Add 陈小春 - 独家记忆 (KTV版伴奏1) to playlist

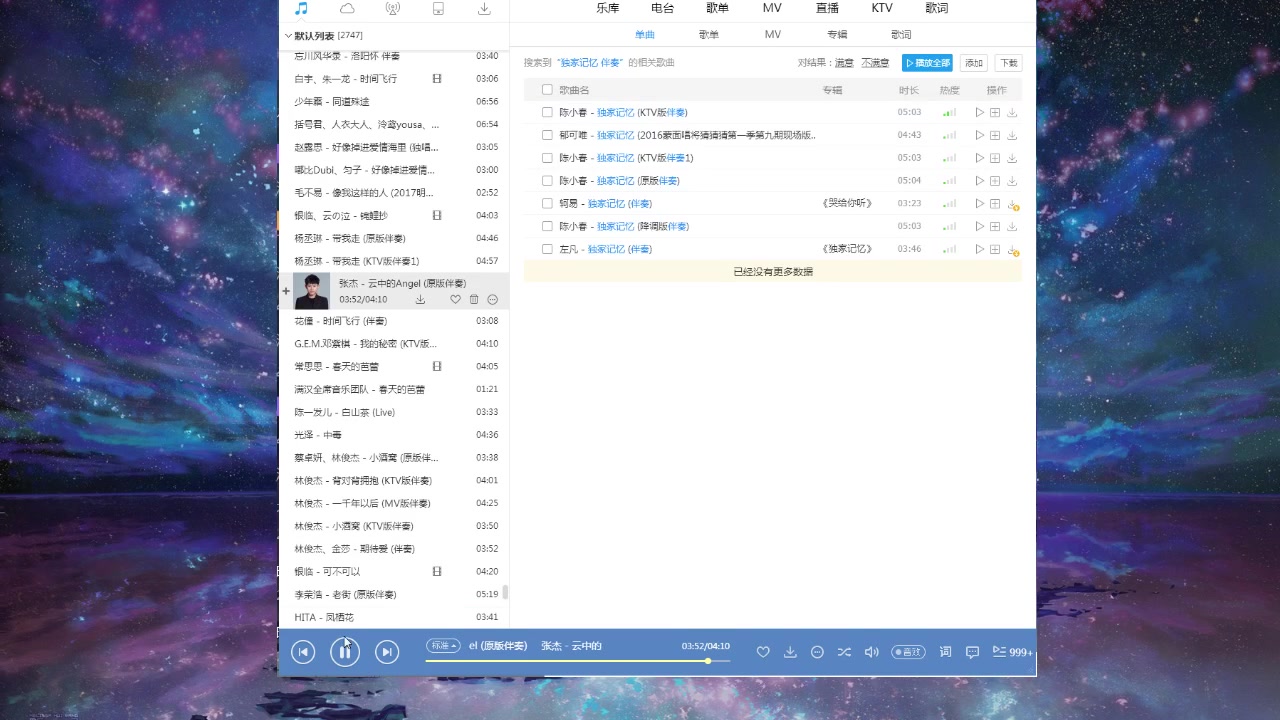pyautogui.click(x=995, y=158)
